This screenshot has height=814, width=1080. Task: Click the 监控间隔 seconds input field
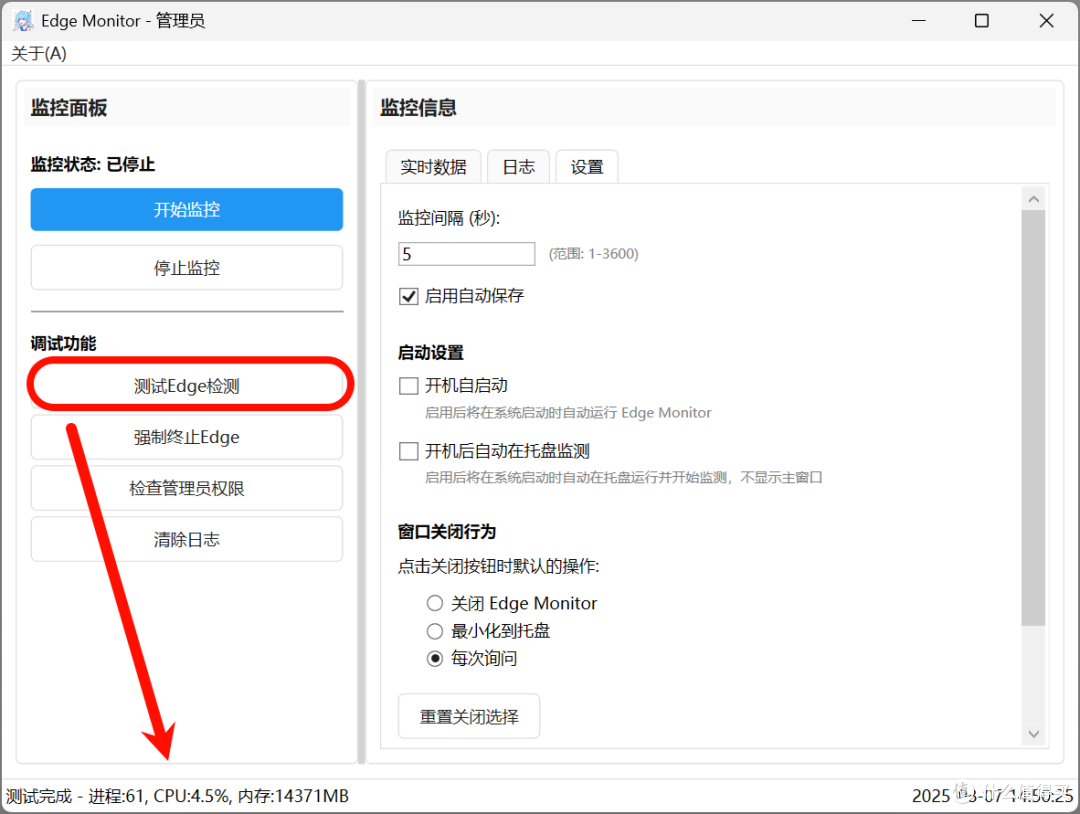point(466,254)
